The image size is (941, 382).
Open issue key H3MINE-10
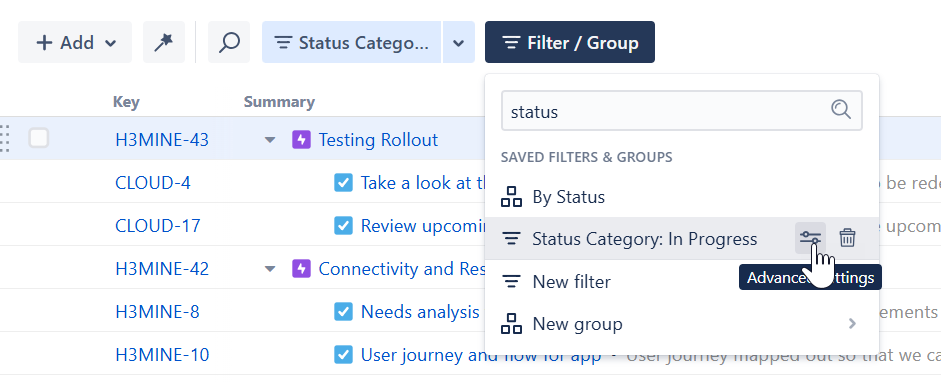162,355
